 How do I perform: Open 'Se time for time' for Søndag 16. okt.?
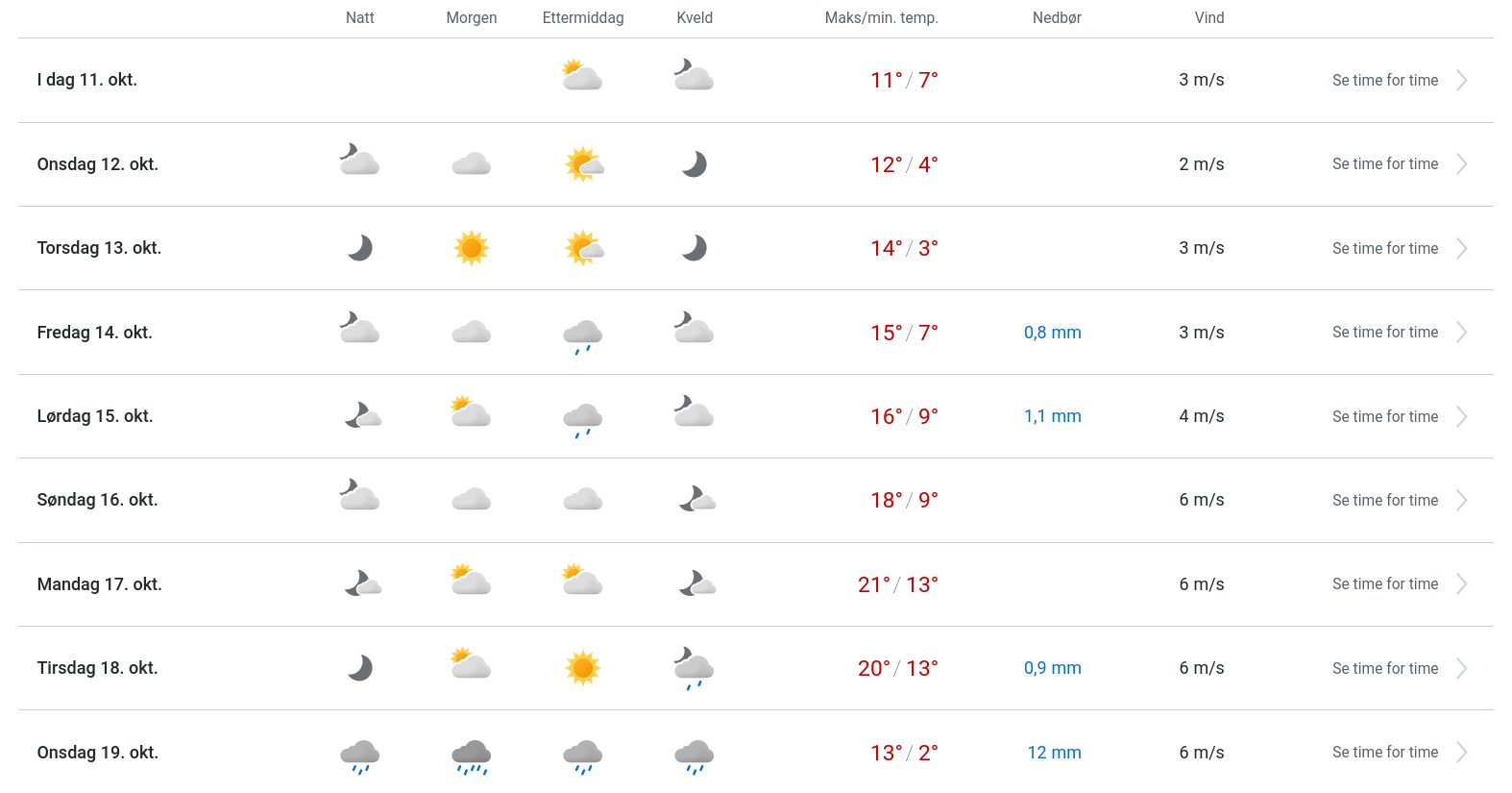(1384, 500)
